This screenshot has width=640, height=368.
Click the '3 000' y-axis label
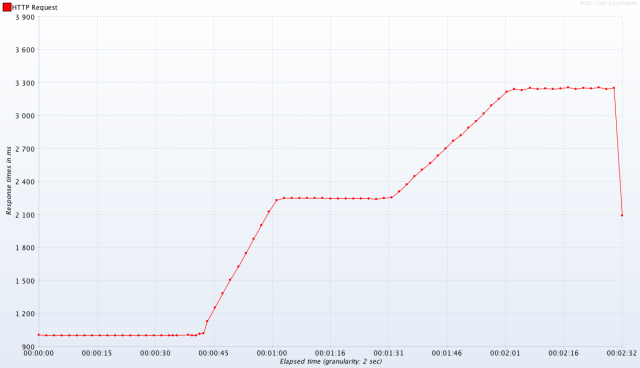tap(25, 116)
